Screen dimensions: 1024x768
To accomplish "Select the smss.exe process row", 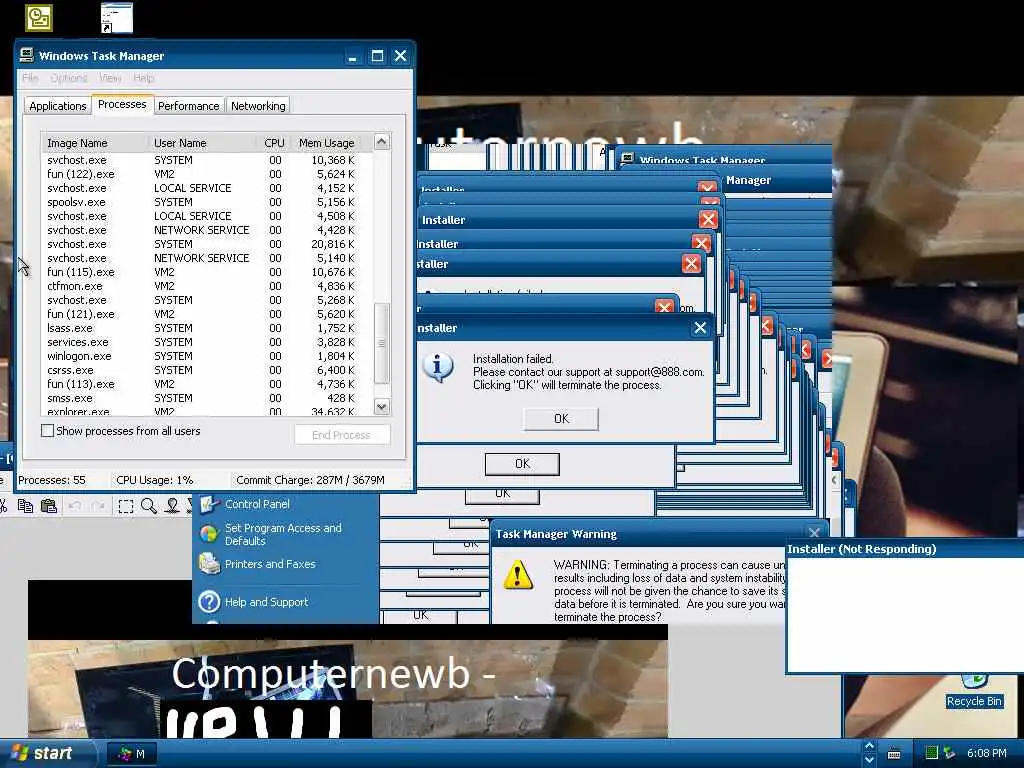I will click(208, 398).
